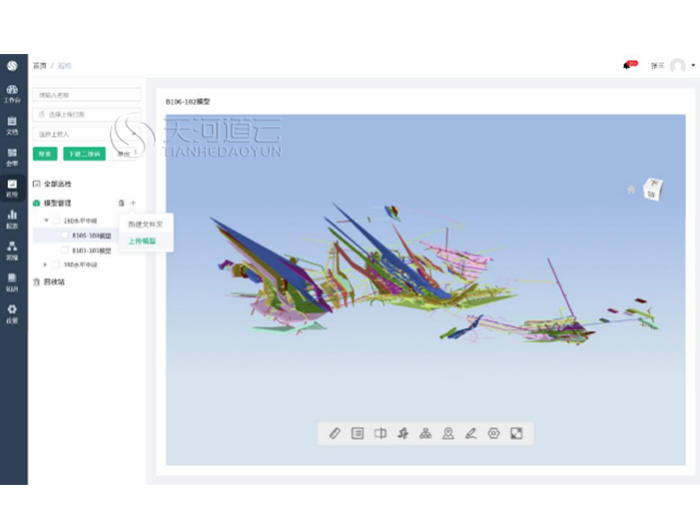Toggle fullscreen viewer icon
700x525 pixels.
pyautogui.click(x=517, y=433)
